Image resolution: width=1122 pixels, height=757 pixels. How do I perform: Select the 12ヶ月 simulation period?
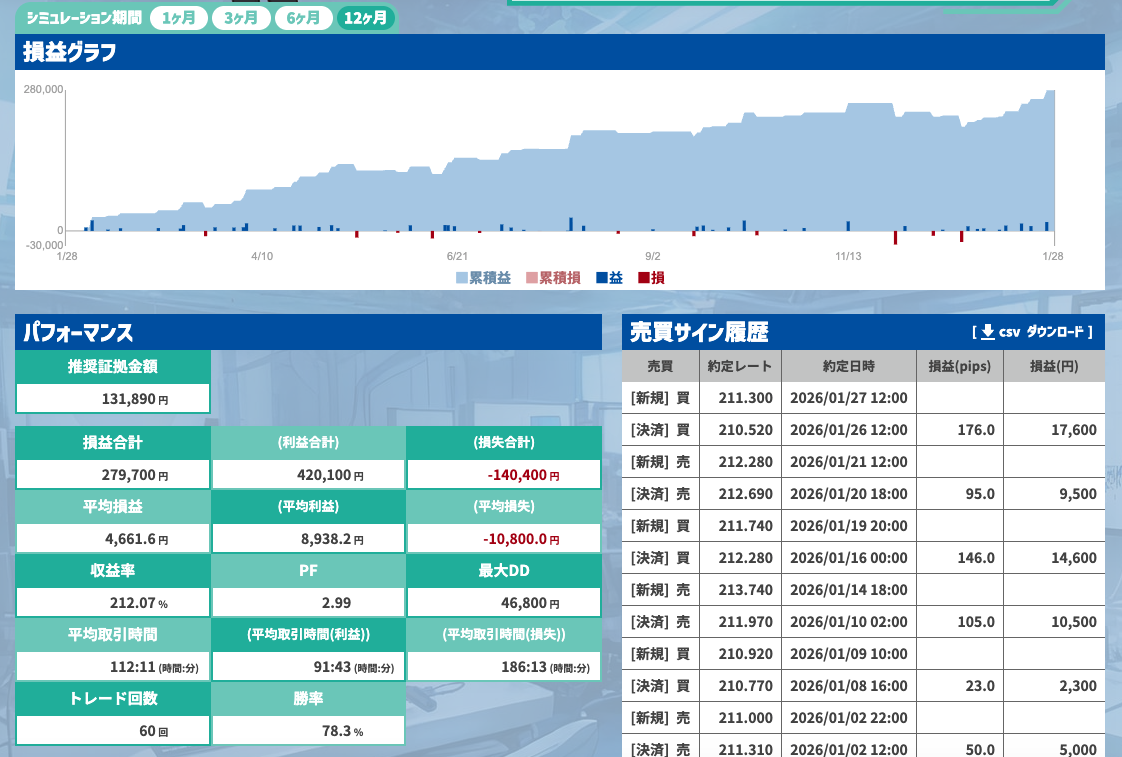click(x=365, y=17)
